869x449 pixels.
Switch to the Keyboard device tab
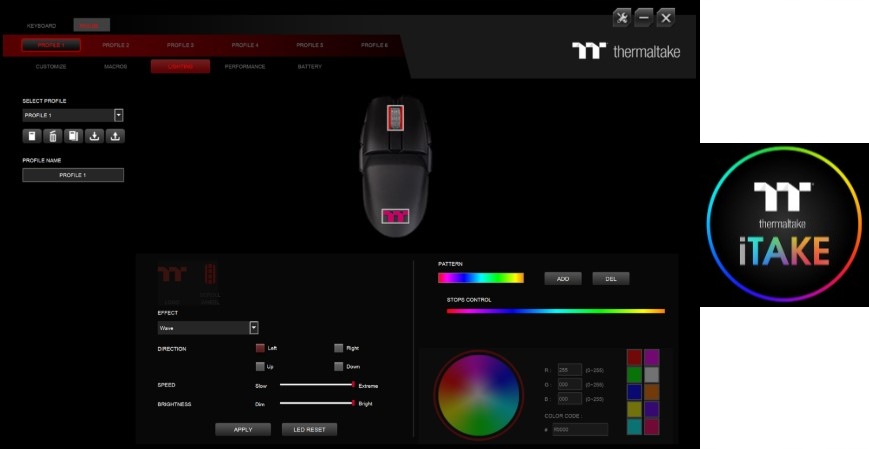tap(42, 26)
